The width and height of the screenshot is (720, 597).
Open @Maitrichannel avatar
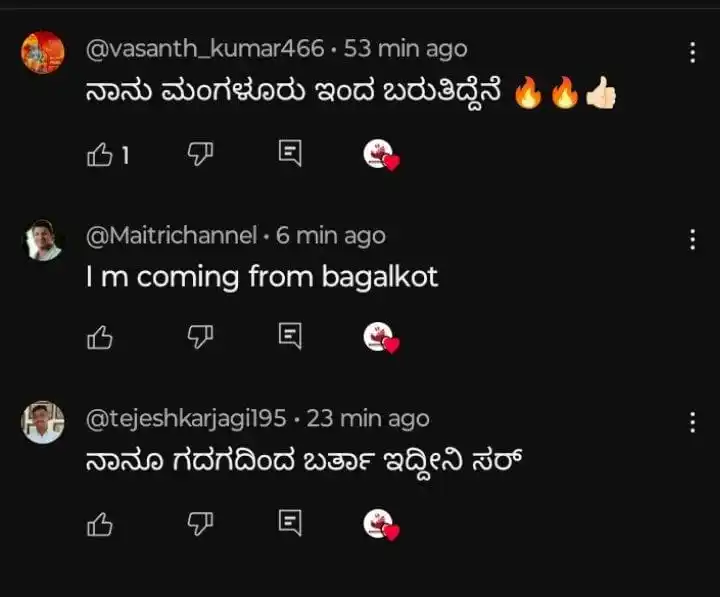coord(43,240)
